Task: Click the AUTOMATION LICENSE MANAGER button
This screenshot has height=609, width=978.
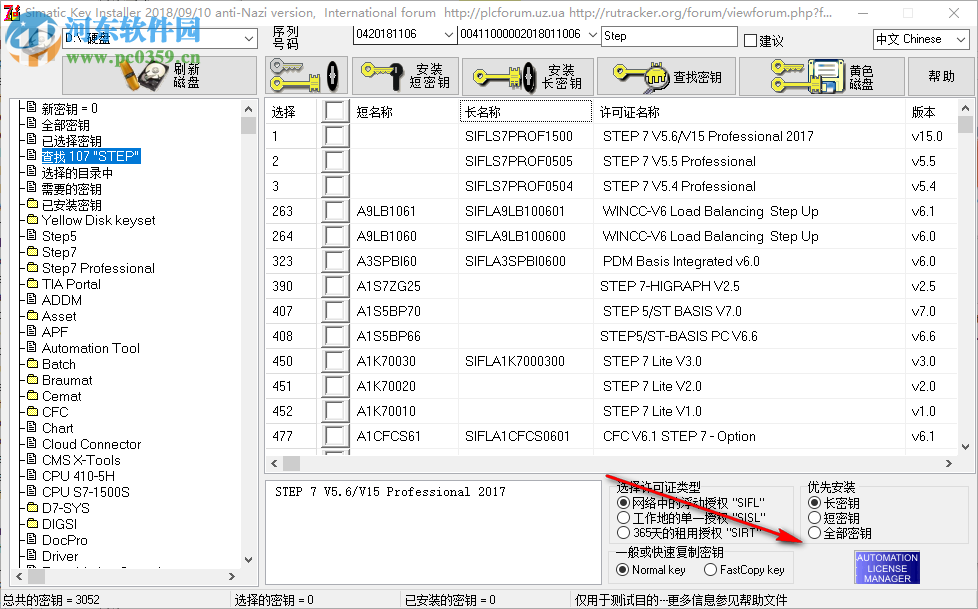Action: click(x=886, y=566)
